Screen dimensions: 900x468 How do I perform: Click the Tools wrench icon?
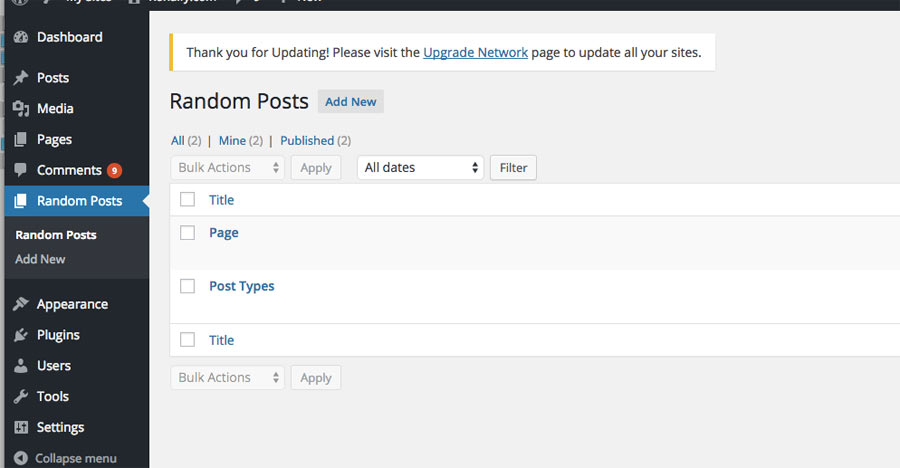21,397
